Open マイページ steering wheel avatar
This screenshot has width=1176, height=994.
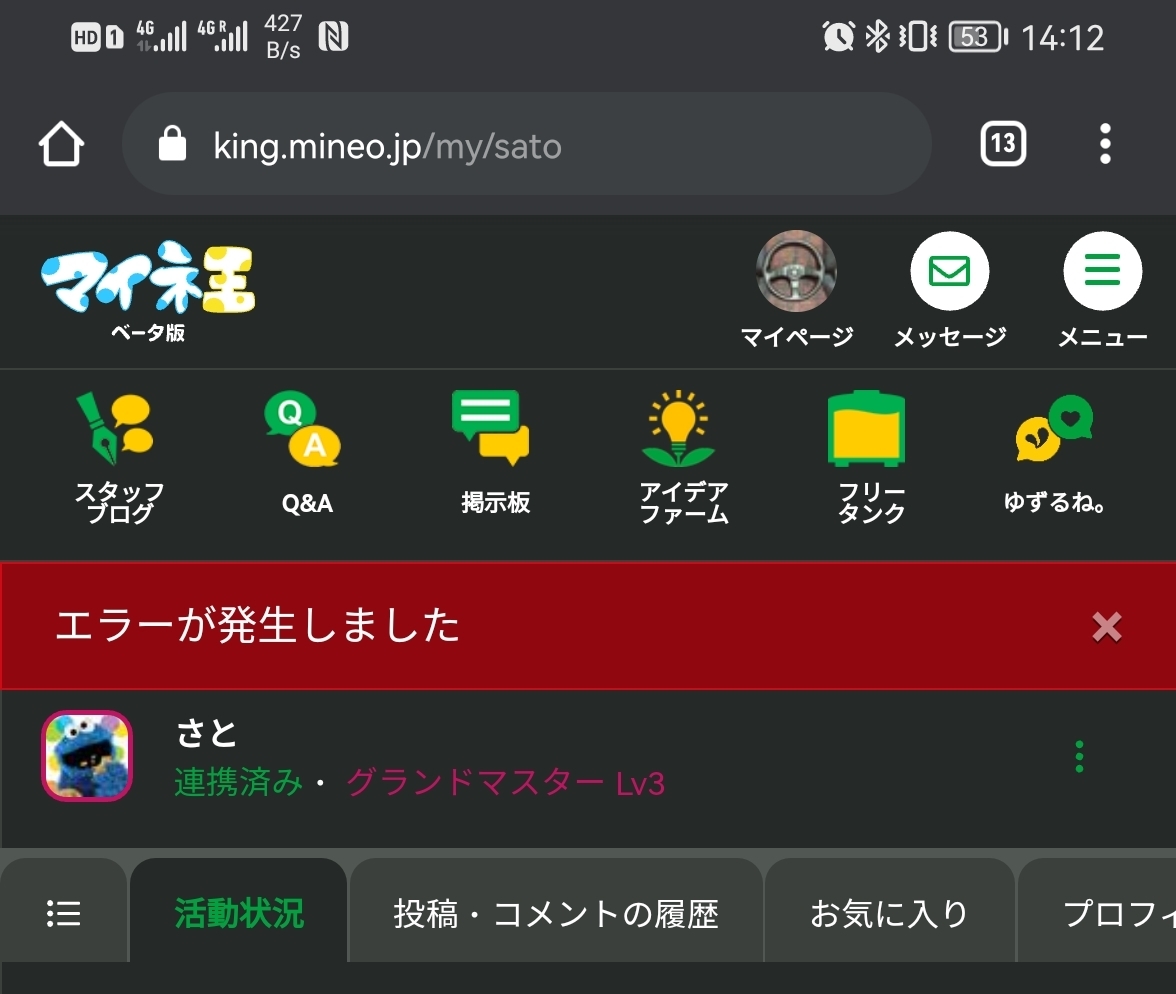coord(796,272)
